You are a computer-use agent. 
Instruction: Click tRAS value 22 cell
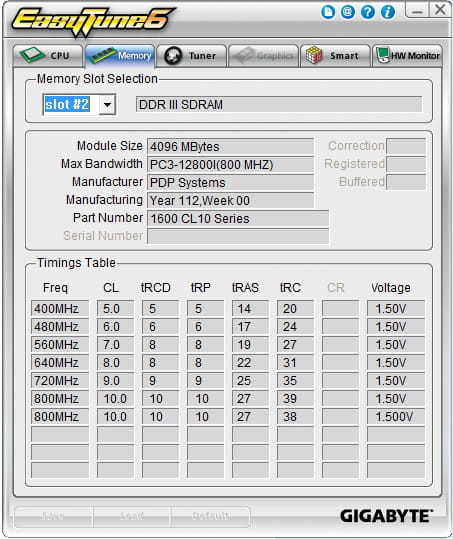tap(250, 362)
